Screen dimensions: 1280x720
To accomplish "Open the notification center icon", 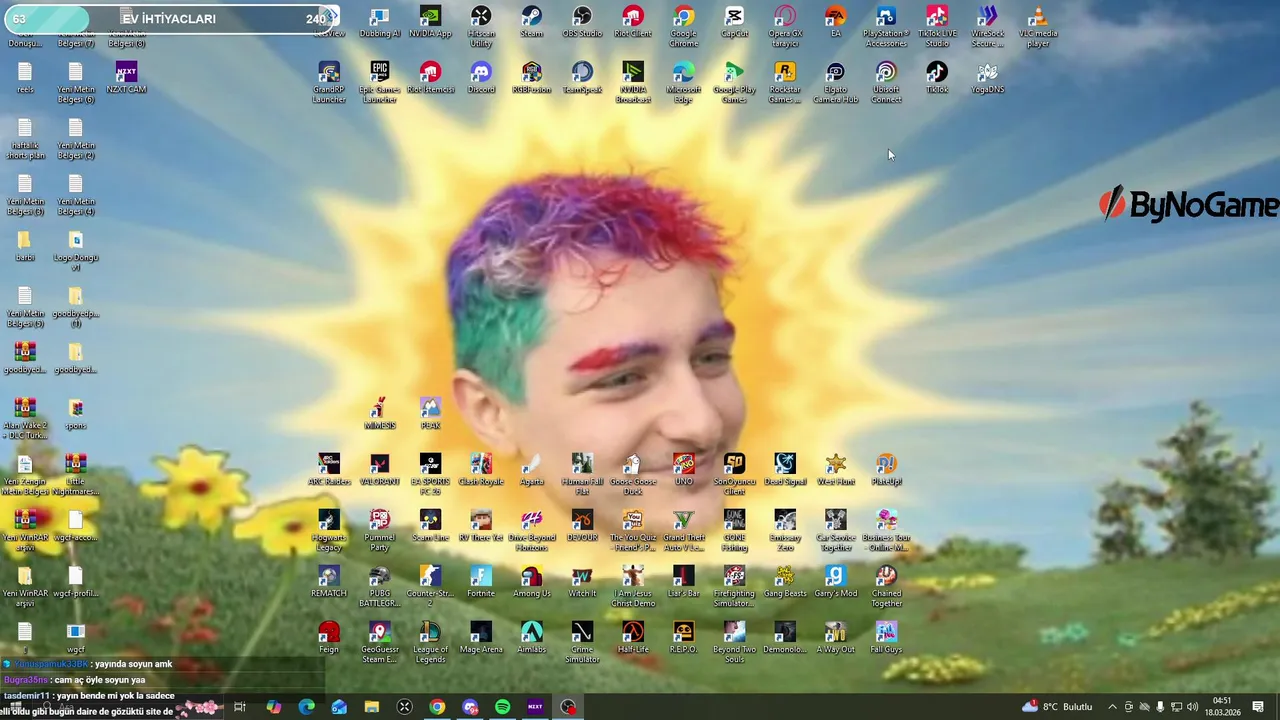I will point(1258,707).
